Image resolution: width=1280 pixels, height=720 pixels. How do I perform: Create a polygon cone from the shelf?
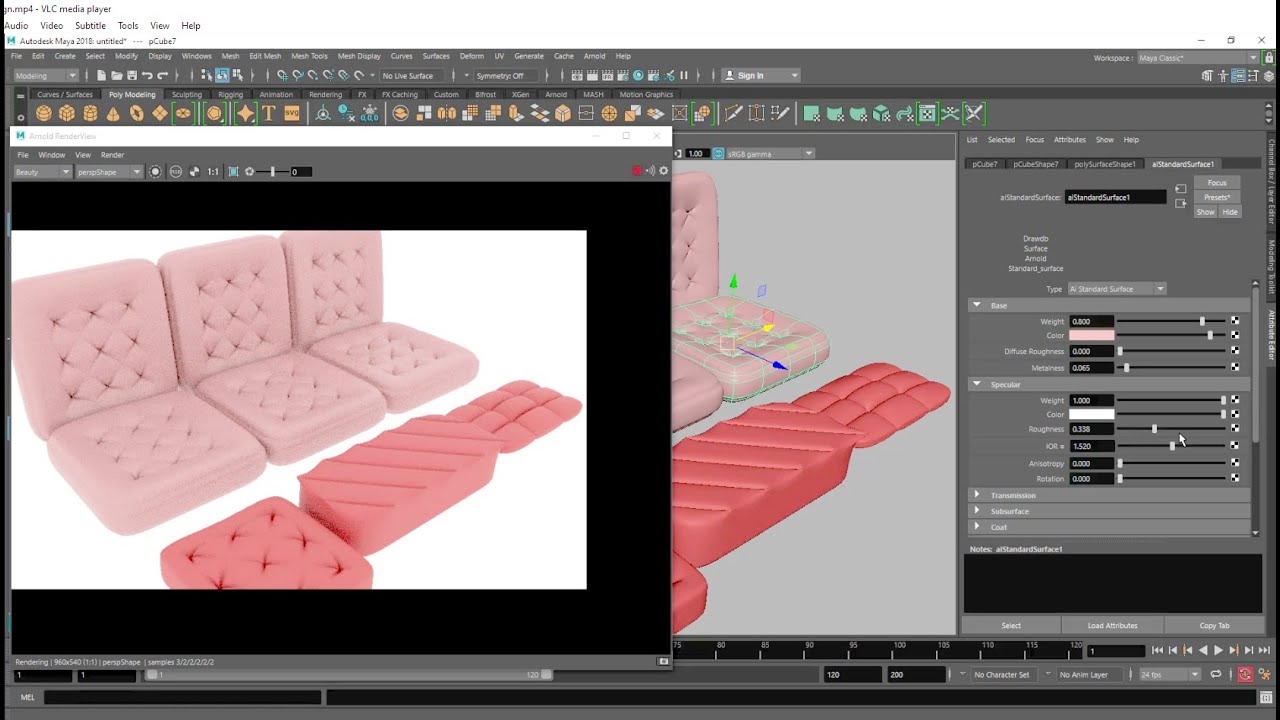(113, 114)
